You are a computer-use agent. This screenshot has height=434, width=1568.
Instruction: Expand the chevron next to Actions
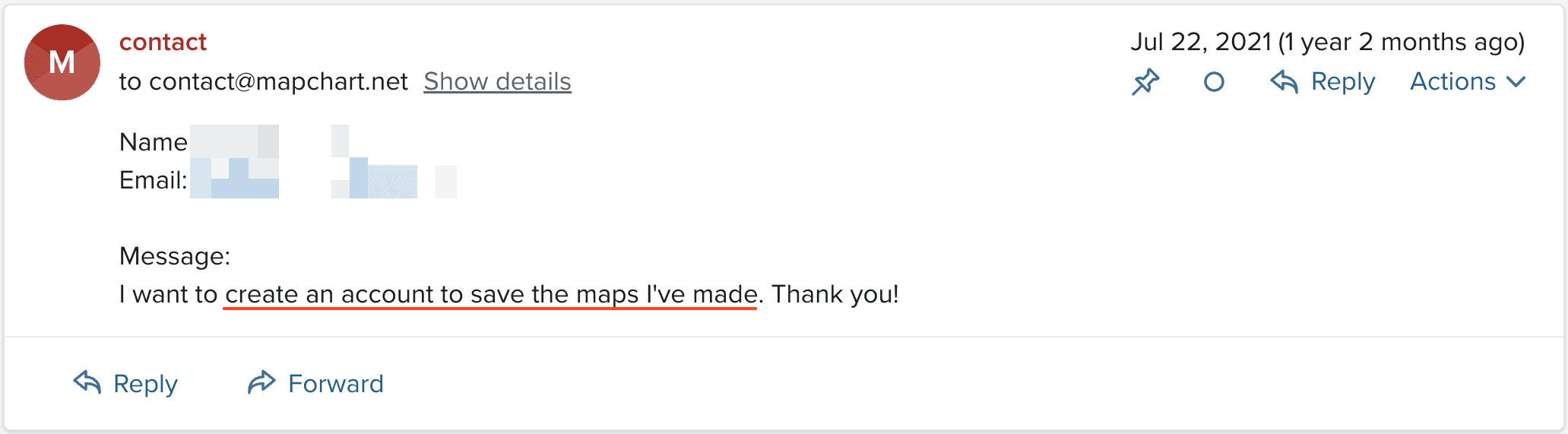click(1516, 82)
